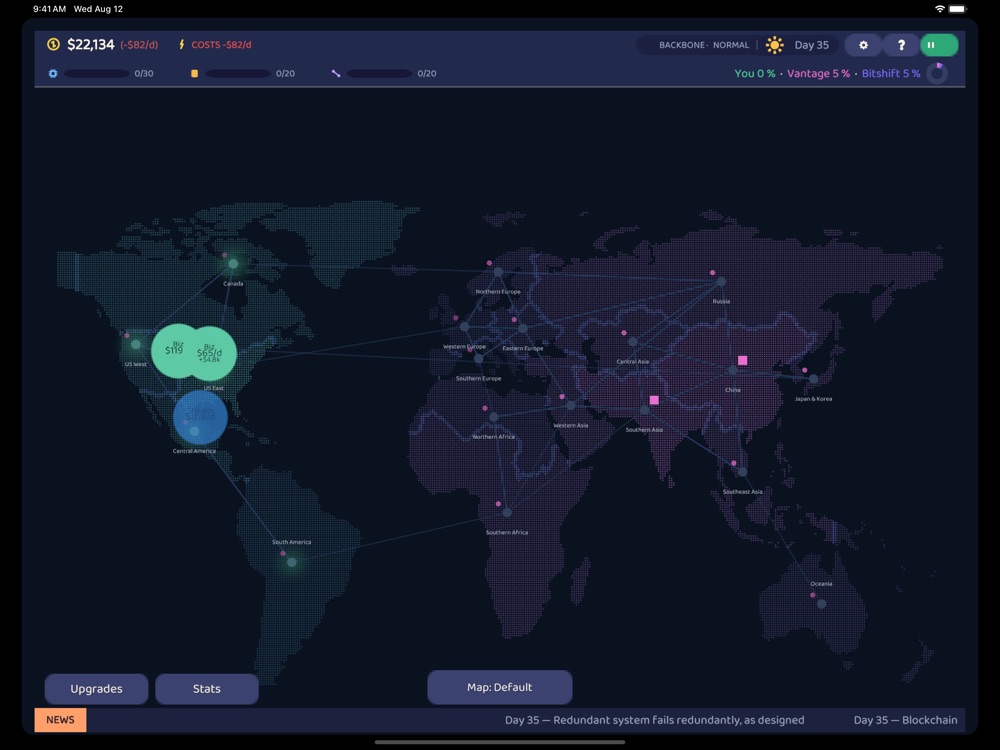Image resolution: width=1000 pixels, height=750 pixels.
Task: Click the Day 35 — Blockchain headline
Action: click(x=906, y=720)
